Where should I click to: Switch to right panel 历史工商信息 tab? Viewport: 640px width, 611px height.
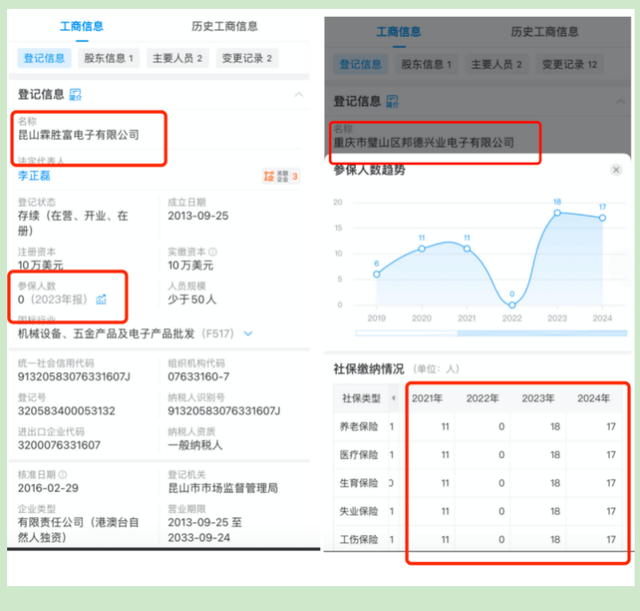544,32
